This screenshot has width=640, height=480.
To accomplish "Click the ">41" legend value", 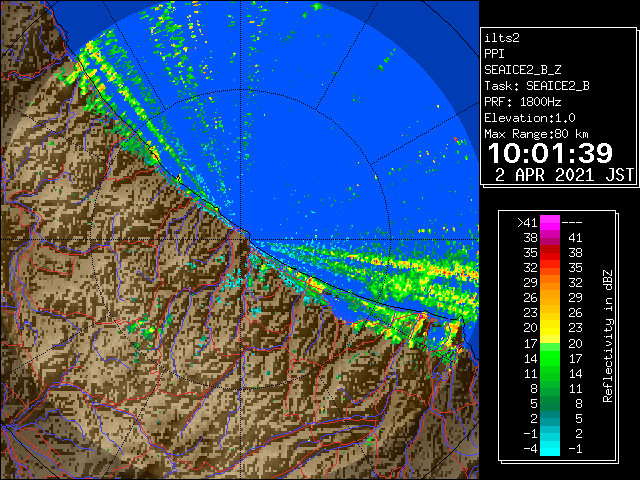I will [x=527, y=223].
